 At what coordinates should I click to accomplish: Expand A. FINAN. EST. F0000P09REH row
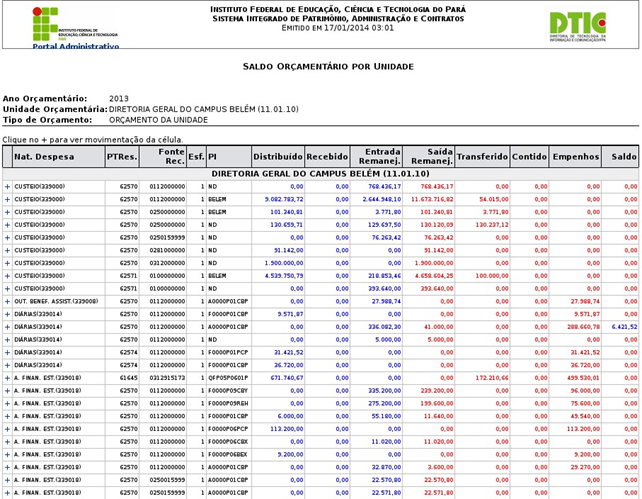coord(7,404)
